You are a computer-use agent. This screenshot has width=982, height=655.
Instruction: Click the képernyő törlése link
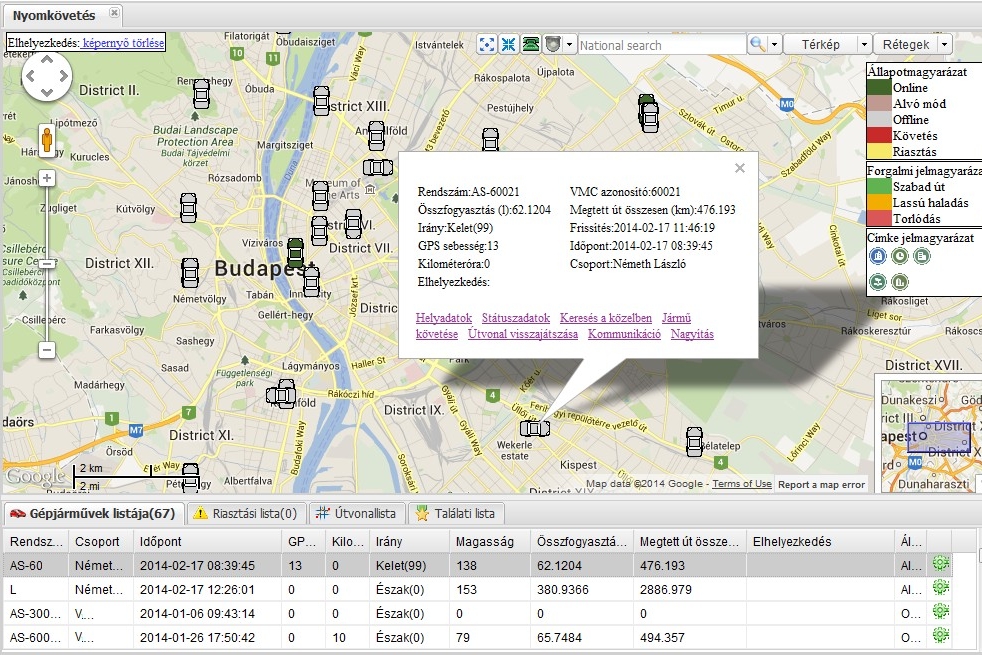pos(123,43)
